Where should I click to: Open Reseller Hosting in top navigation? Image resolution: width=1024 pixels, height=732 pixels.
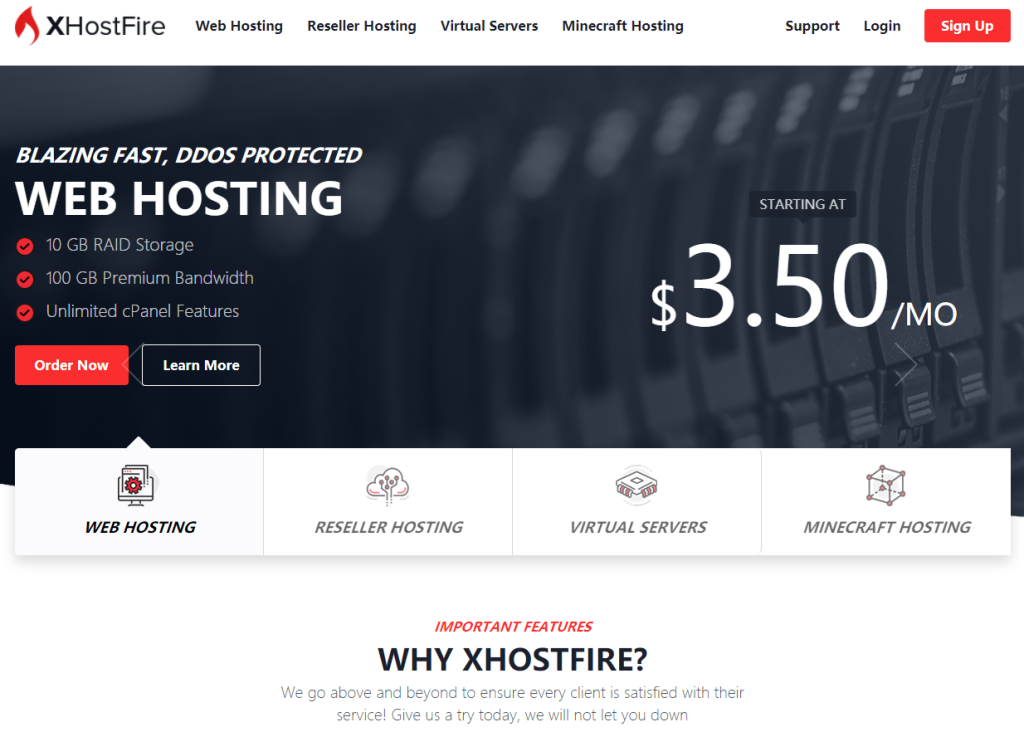coord(362,26)
